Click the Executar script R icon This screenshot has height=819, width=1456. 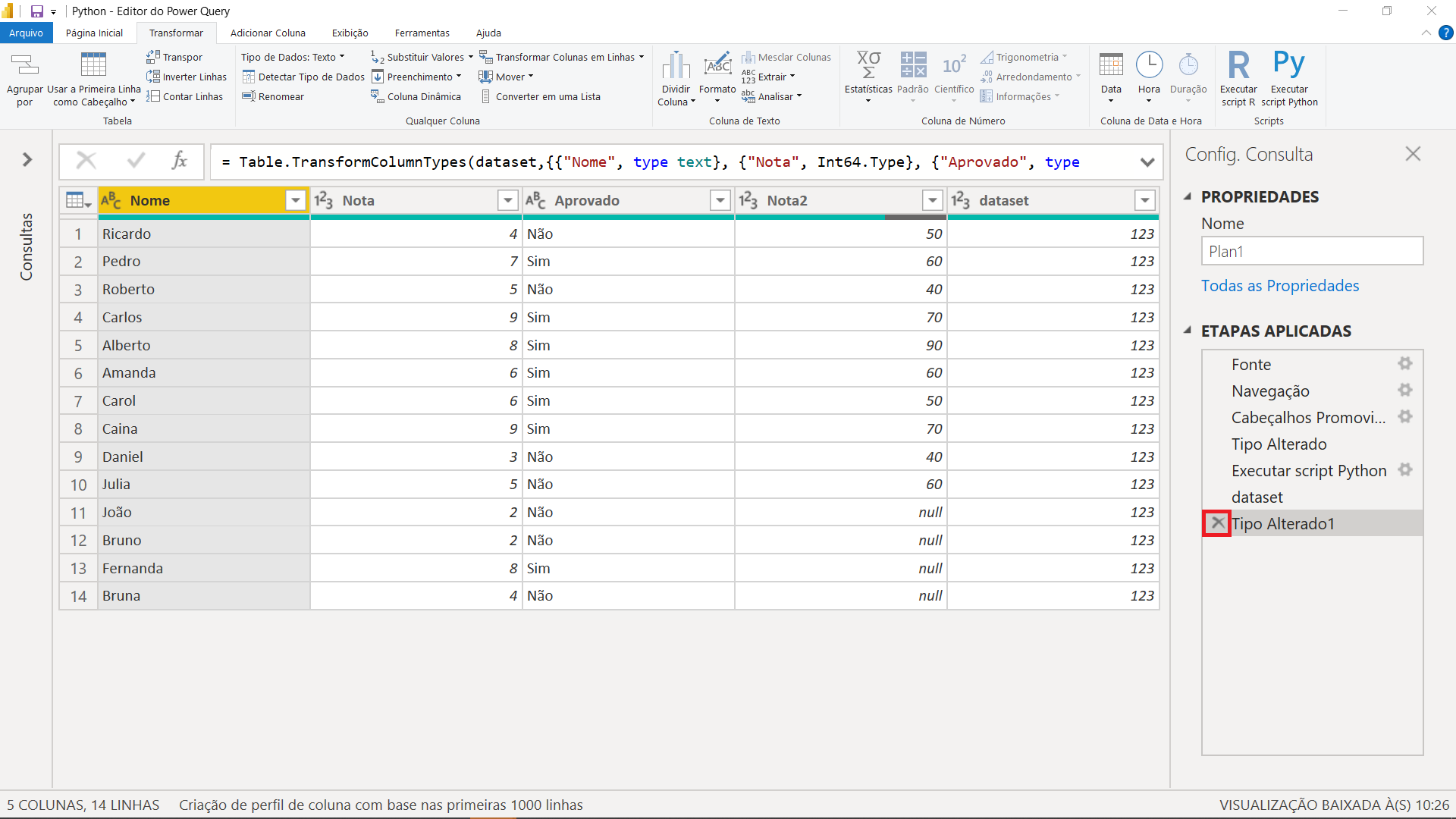tap(1238, 66)
